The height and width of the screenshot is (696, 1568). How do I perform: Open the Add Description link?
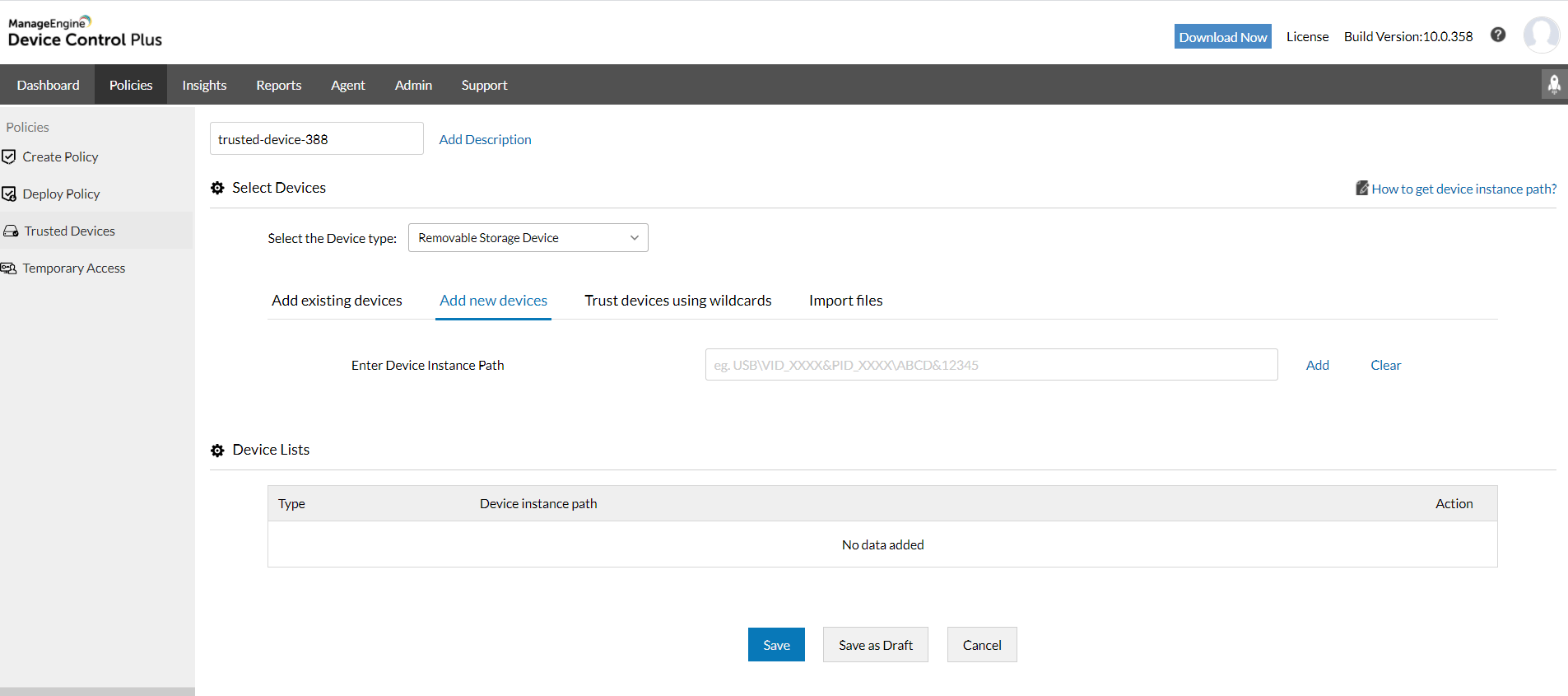pos(485,139)
